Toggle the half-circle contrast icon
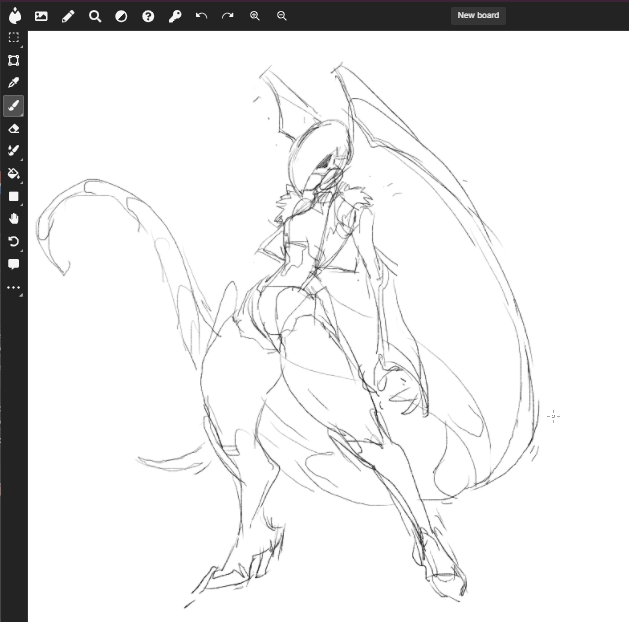 [x=121, y=16]
